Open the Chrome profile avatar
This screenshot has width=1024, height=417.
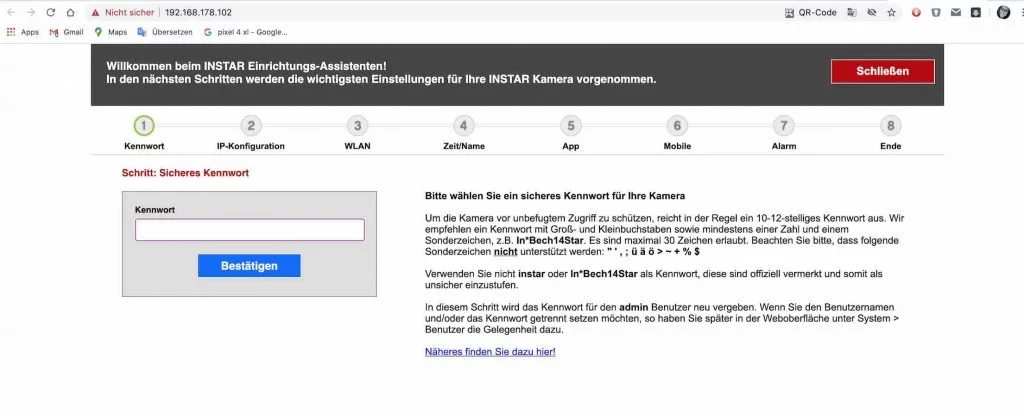tap(1004, 12)
